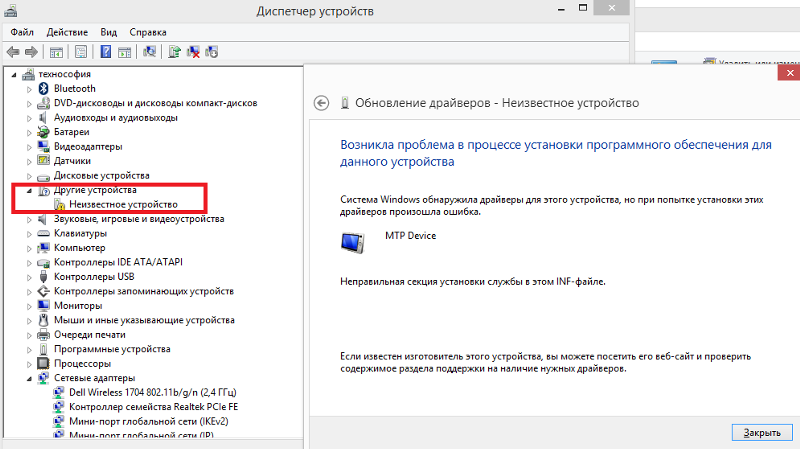The image size is (800, 449).
Task: Select Дисковые устройства category label
Action: click(102, 176)
